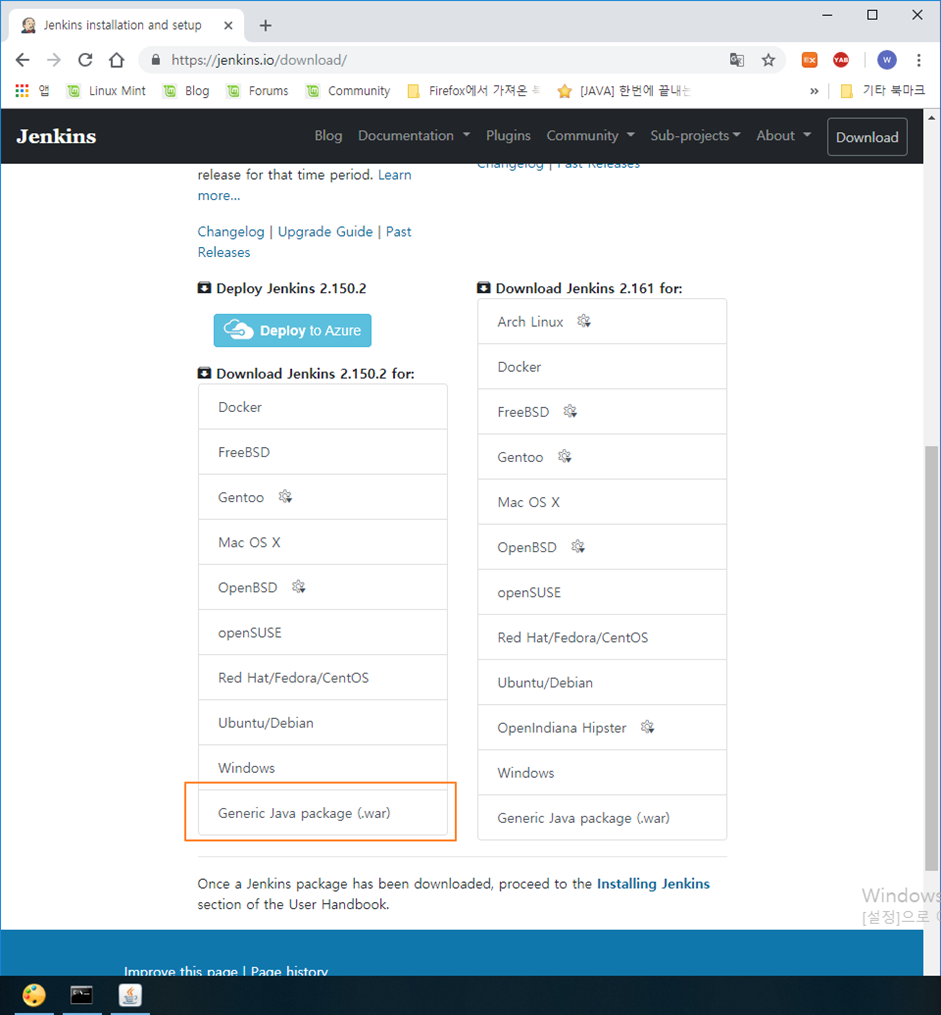Viewport: 941px width, 1015px height.
Task: Open the W profile avatar
Action: 887,60
